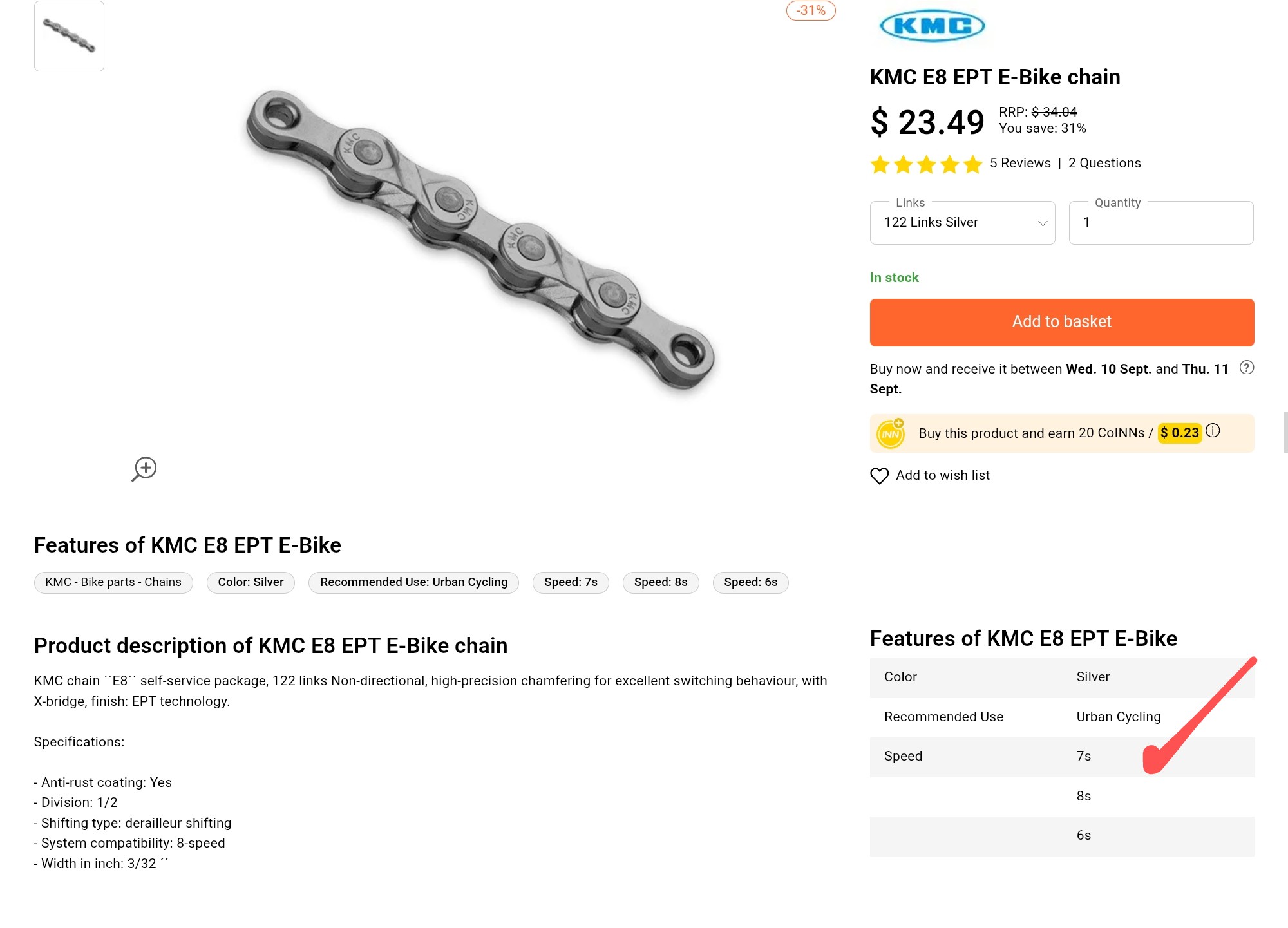1288x928 pixels.
Task: Open the 2 Questions link
Action: click(x=1104, y=163)
